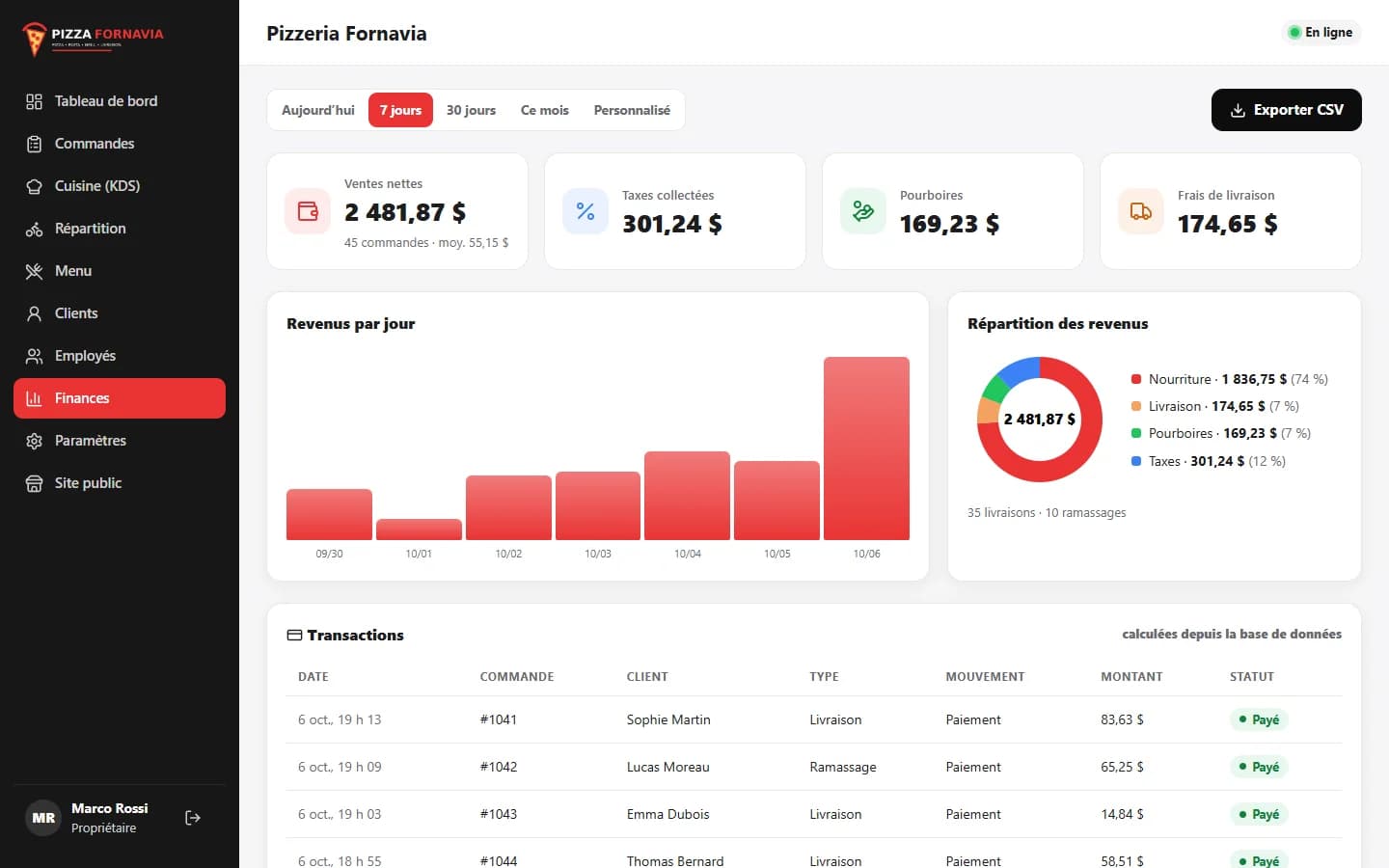Click order number #1041
The image size is (1389, 868).
click(499, 719)
